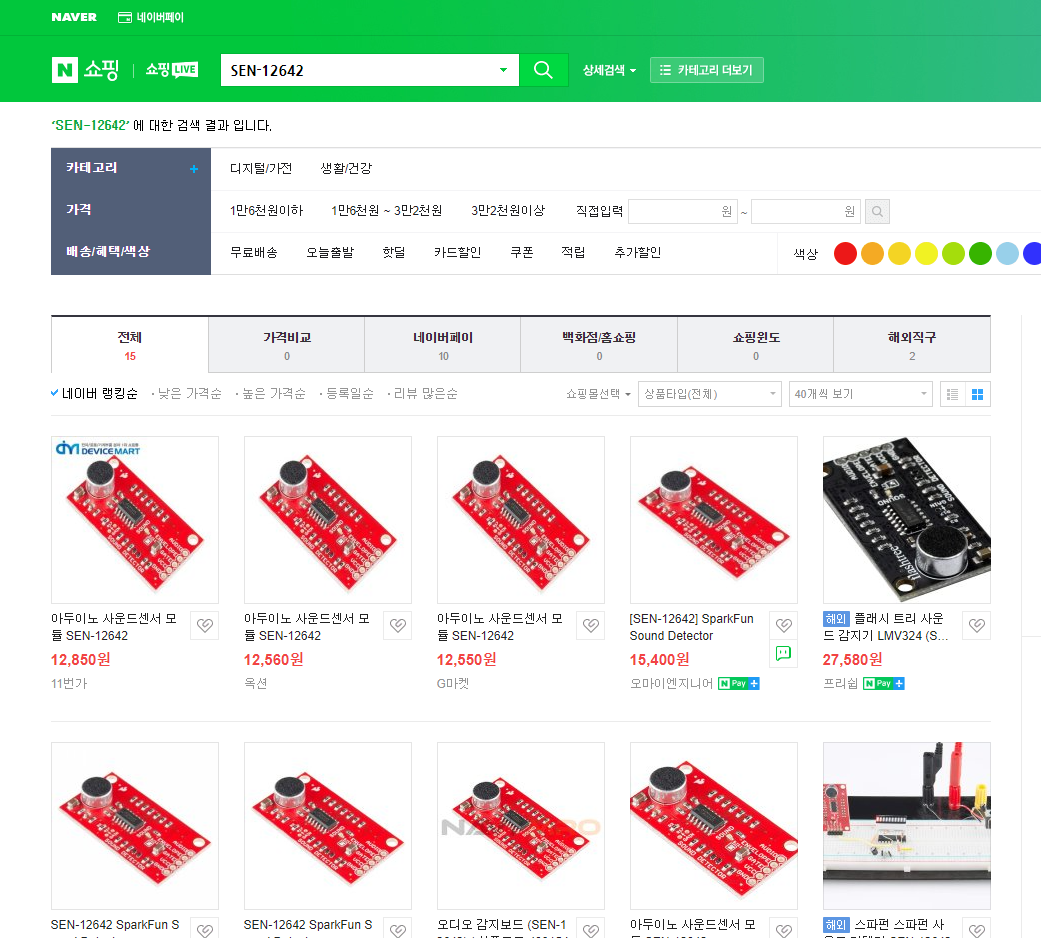This screenshot has width=1041, height=938.
Task: Filter price 3만2천원이상
Action: 508,210
